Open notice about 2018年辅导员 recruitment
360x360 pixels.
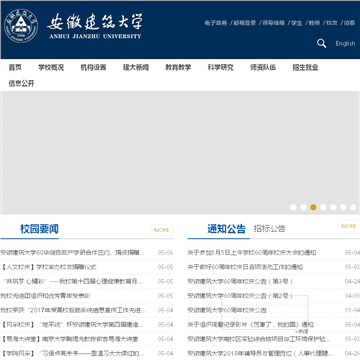[x=260, y=353]
